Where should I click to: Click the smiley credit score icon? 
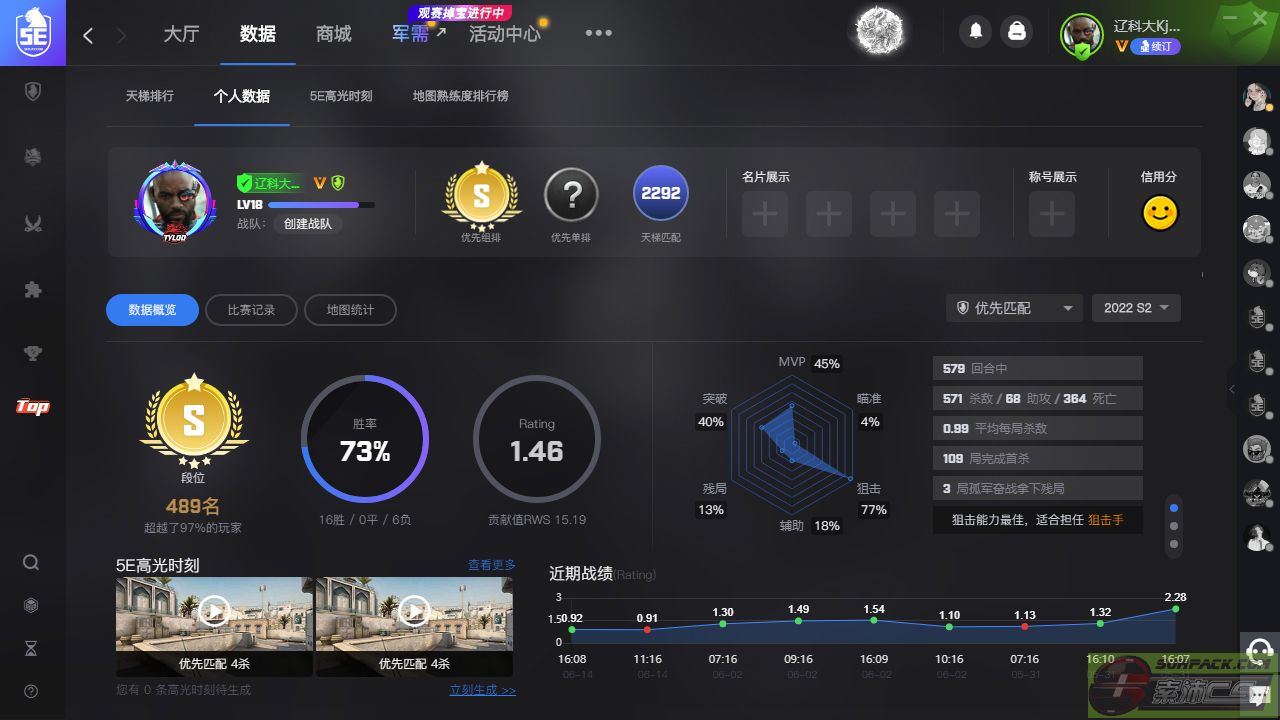tap(1160, 212)
